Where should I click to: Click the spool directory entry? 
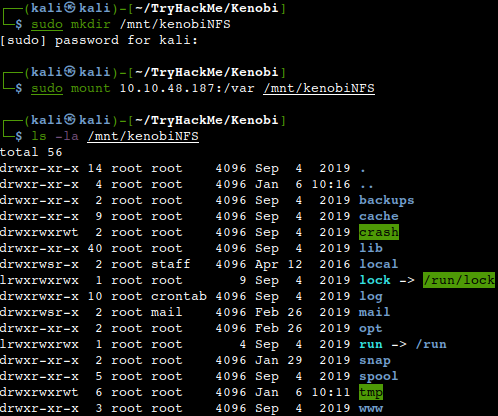tap(378, 376)
